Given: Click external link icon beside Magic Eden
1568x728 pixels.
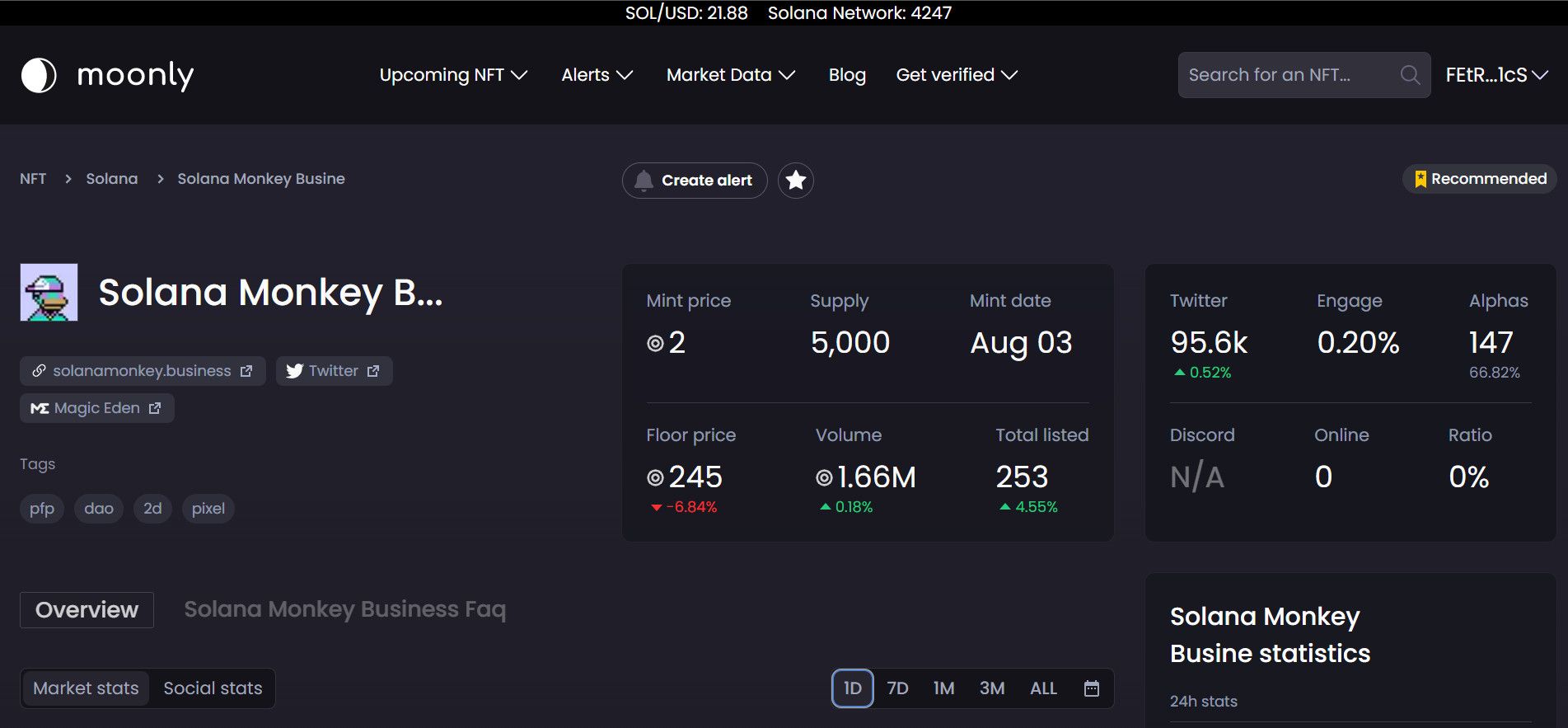Looking at the screenshot, I should 154,408.
